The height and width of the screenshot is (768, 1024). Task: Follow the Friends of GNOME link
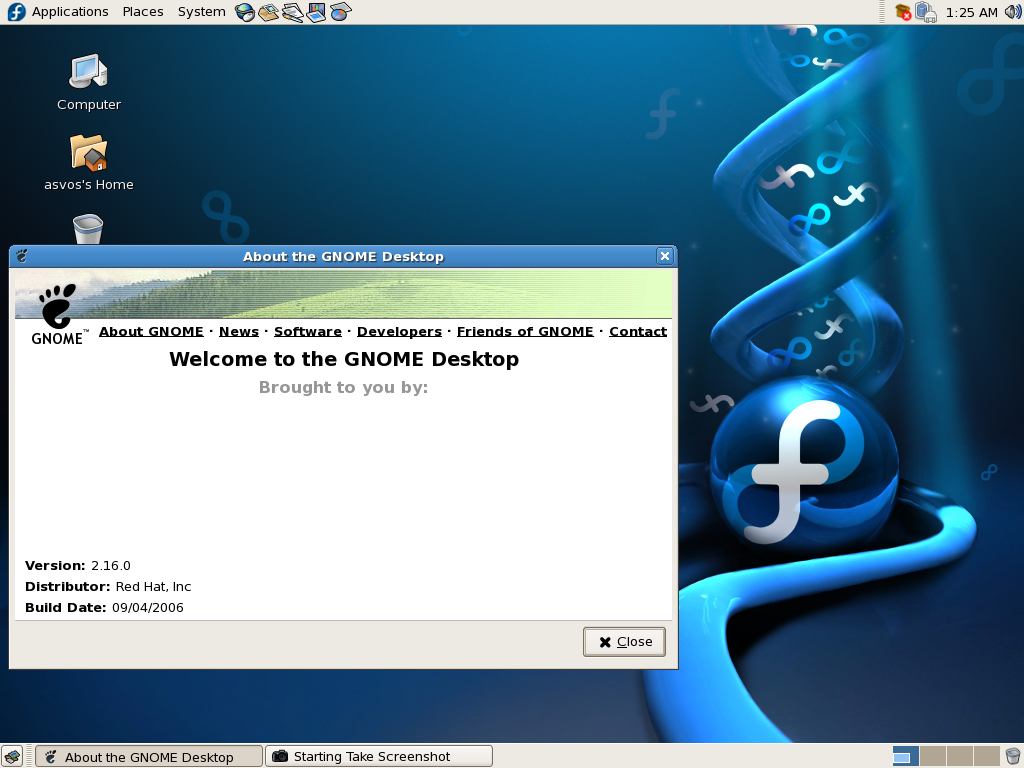click(525, 331)
